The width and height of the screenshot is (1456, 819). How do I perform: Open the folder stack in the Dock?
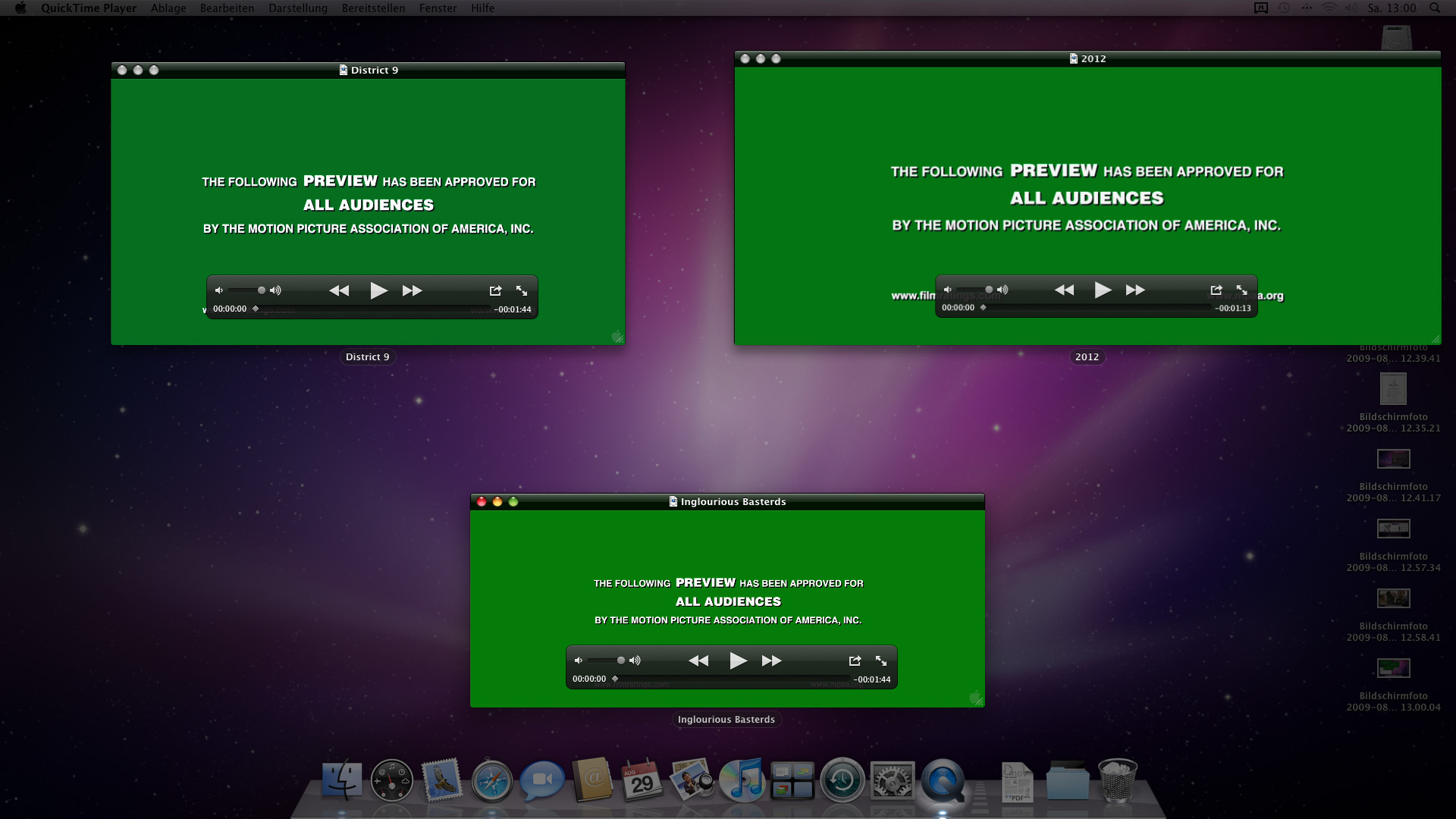click(x=1068, y=781)
